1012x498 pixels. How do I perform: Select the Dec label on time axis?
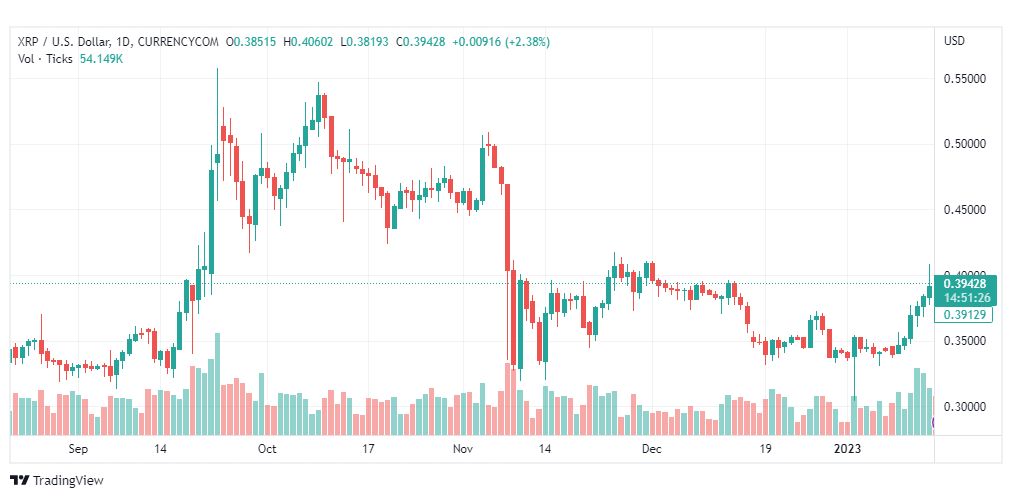(x=652, y=450)
